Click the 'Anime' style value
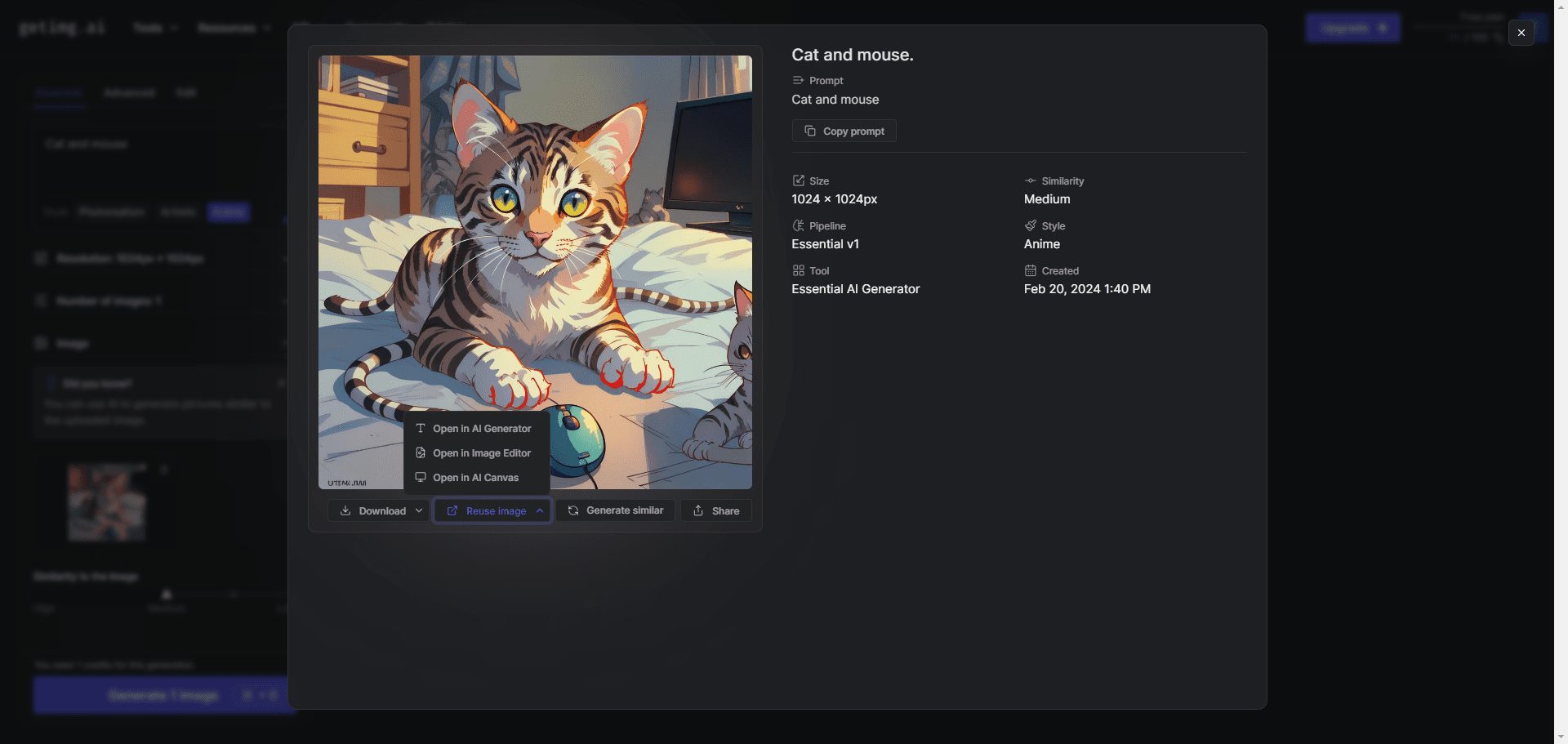Screen dimensions: 1568x744 coord(1042,244)
